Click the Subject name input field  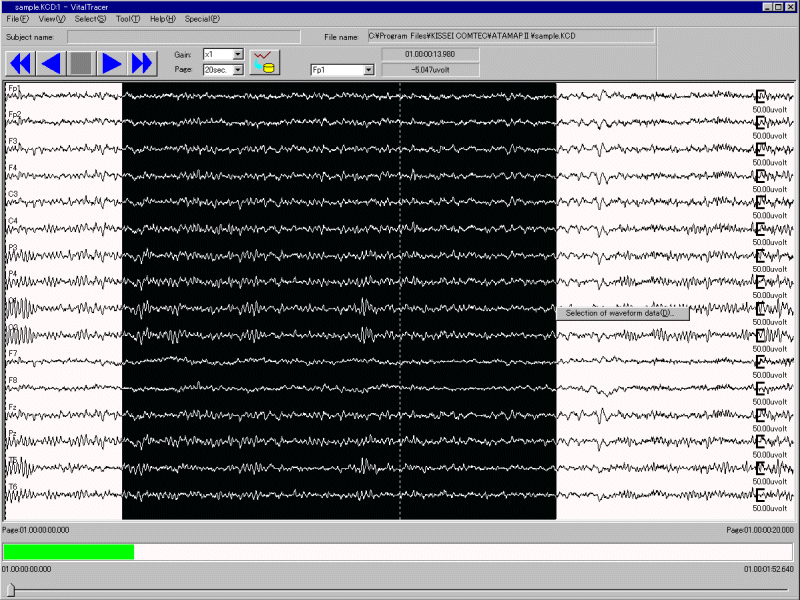click(x=183, y=37)
